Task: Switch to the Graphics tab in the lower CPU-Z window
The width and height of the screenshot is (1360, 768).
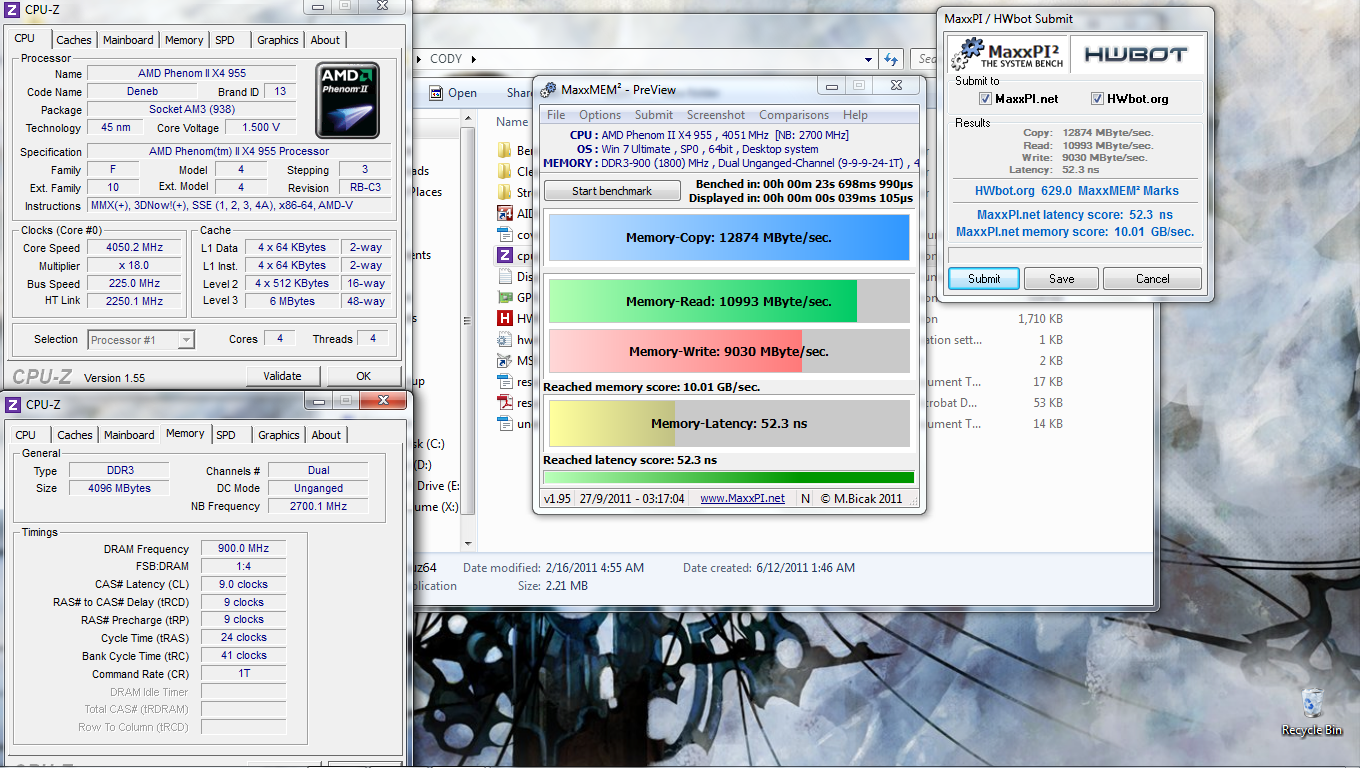Action: [x=279, y=435]
